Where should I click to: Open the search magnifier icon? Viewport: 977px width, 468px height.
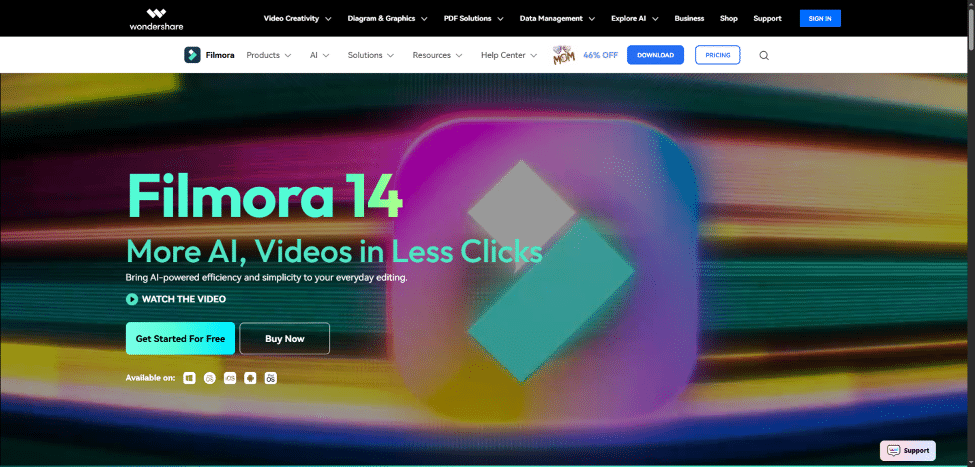pyautogui.click(x=764, y=55)
